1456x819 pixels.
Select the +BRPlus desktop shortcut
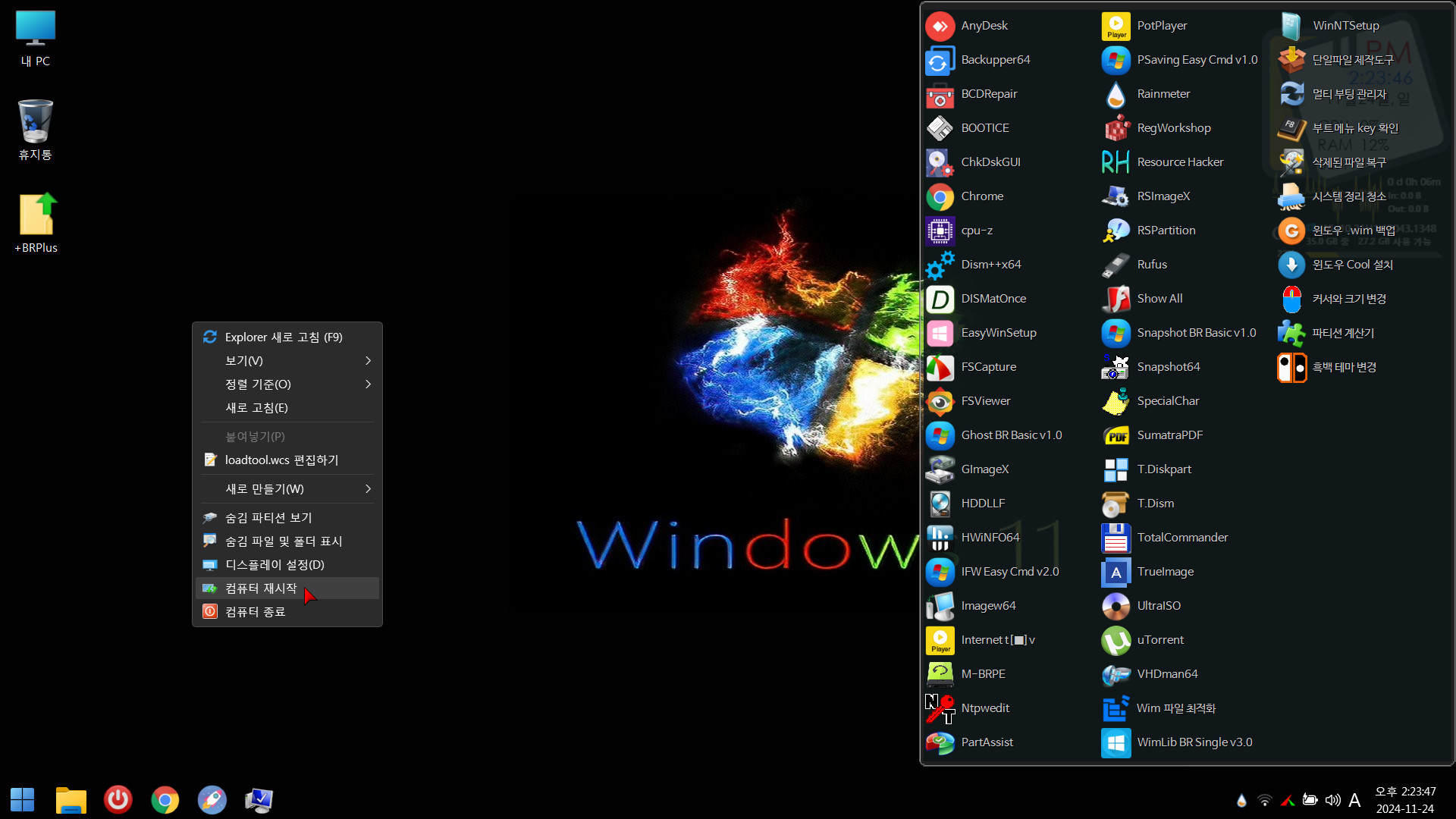click(36, 223)
